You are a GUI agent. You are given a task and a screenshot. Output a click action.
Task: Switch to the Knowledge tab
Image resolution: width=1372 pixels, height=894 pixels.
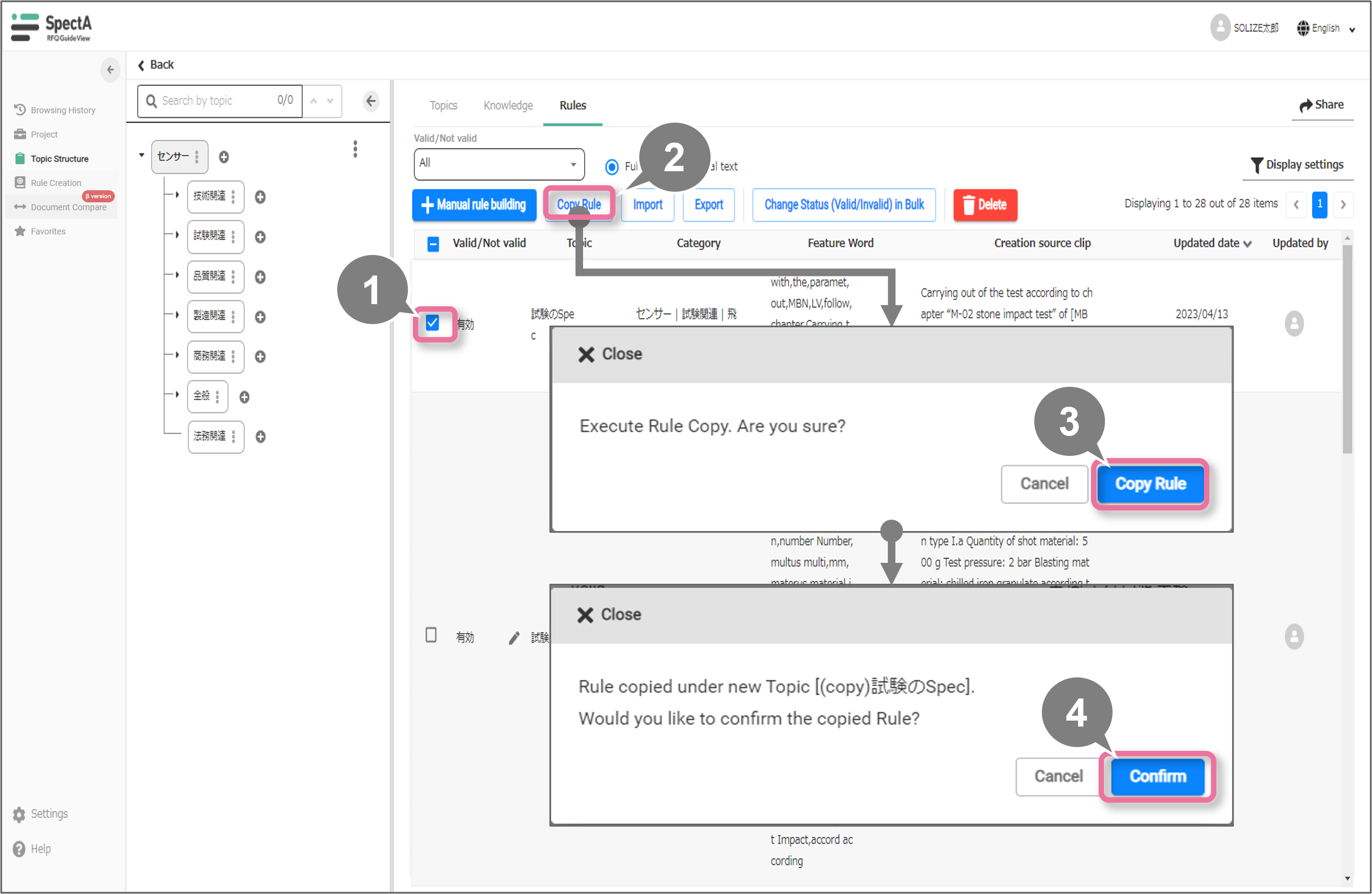(x=508, y=105)
